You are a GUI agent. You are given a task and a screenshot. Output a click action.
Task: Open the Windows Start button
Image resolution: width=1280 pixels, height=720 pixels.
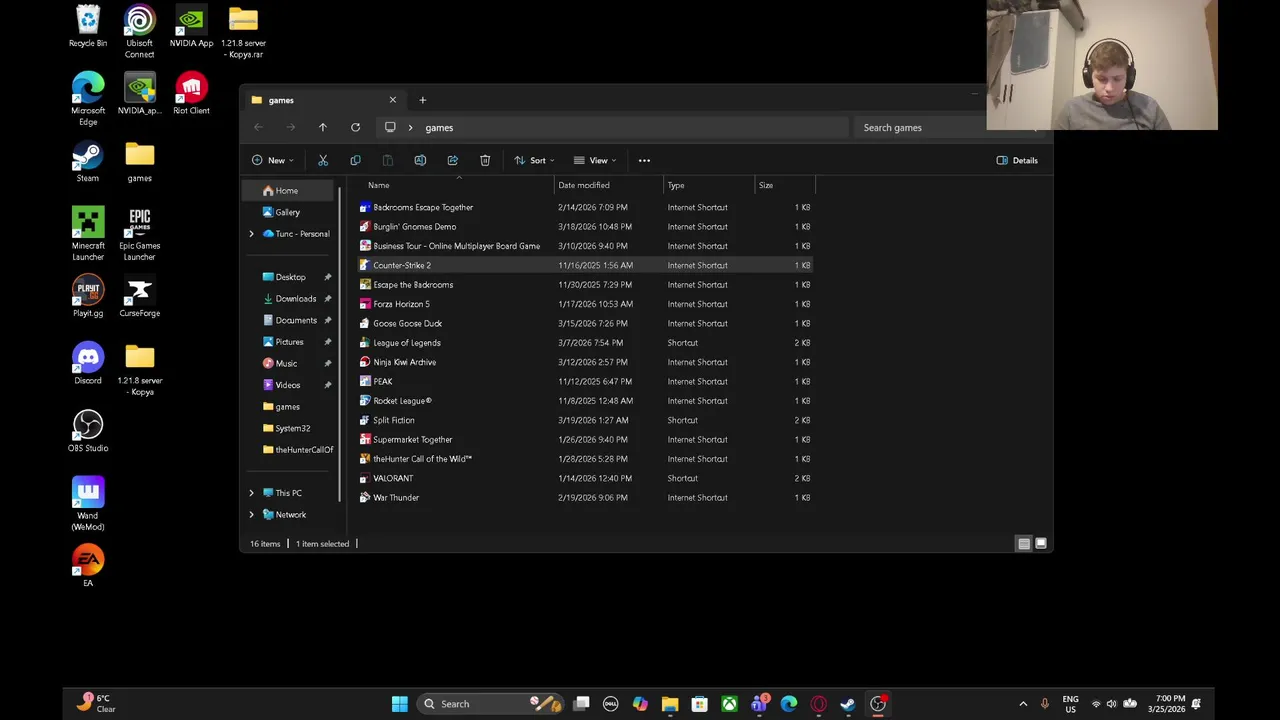(399, 704)
